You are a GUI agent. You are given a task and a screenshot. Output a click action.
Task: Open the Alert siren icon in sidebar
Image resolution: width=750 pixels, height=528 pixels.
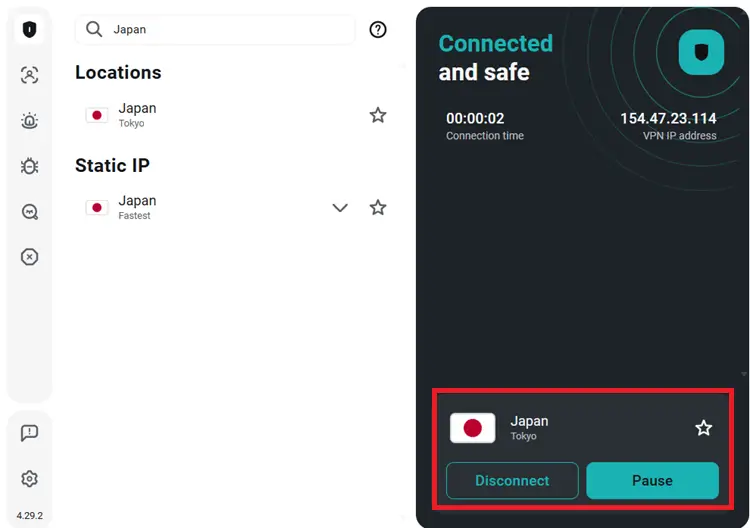pos(29,121)
